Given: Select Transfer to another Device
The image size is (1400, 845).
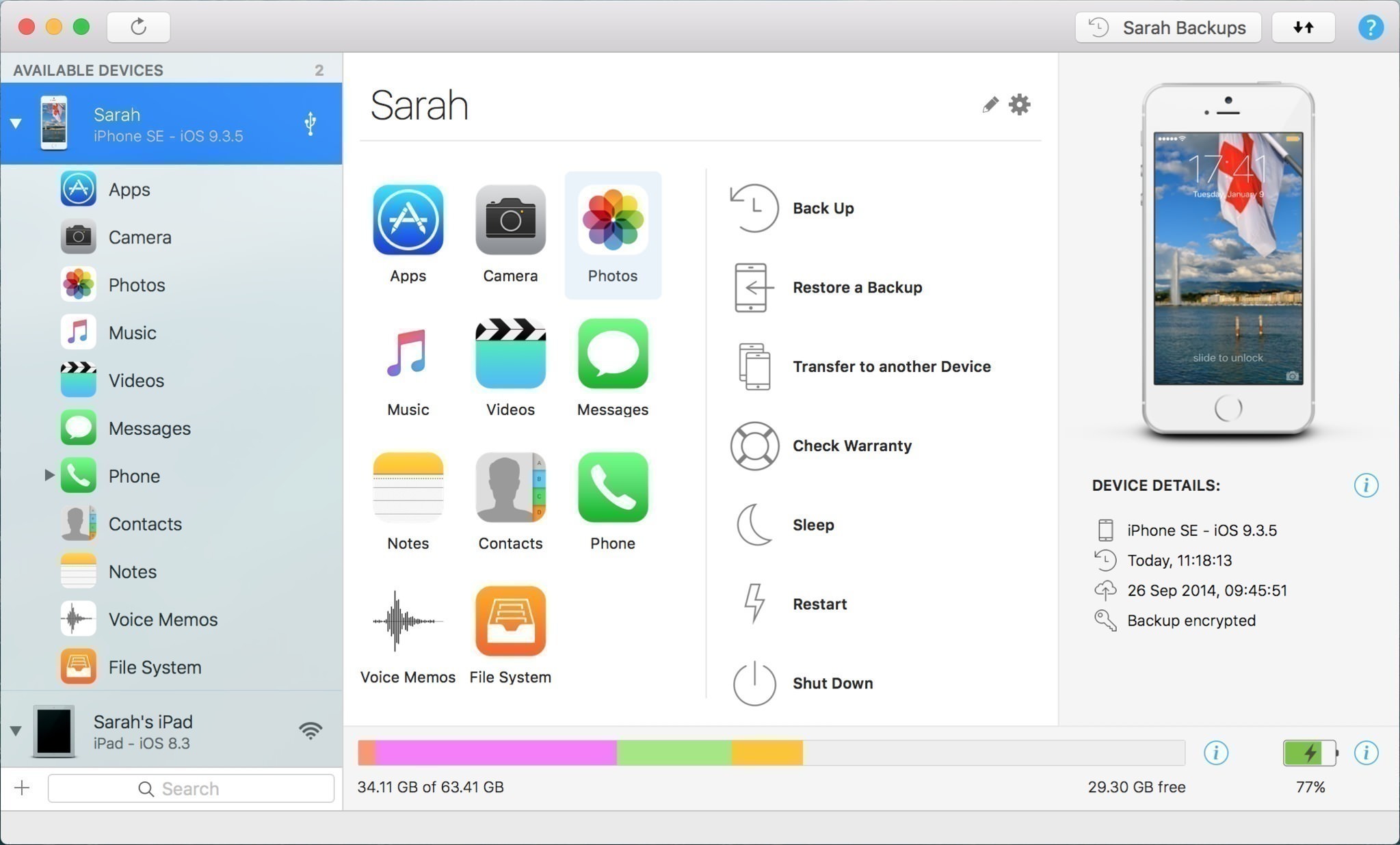Looking at the screenshot, I should click(x=892, y=366).
